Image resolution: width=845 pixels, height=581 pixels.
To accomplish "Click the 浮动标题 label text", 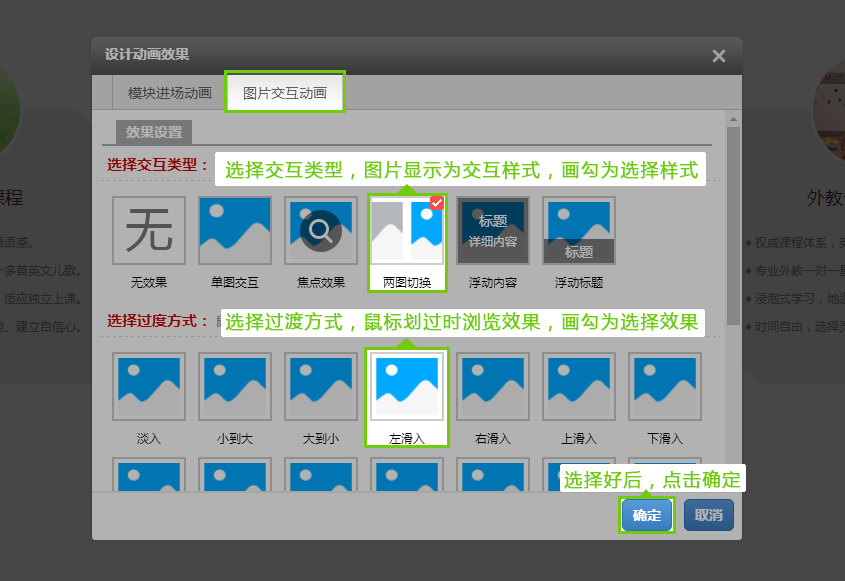I will [x=579, y=282].
